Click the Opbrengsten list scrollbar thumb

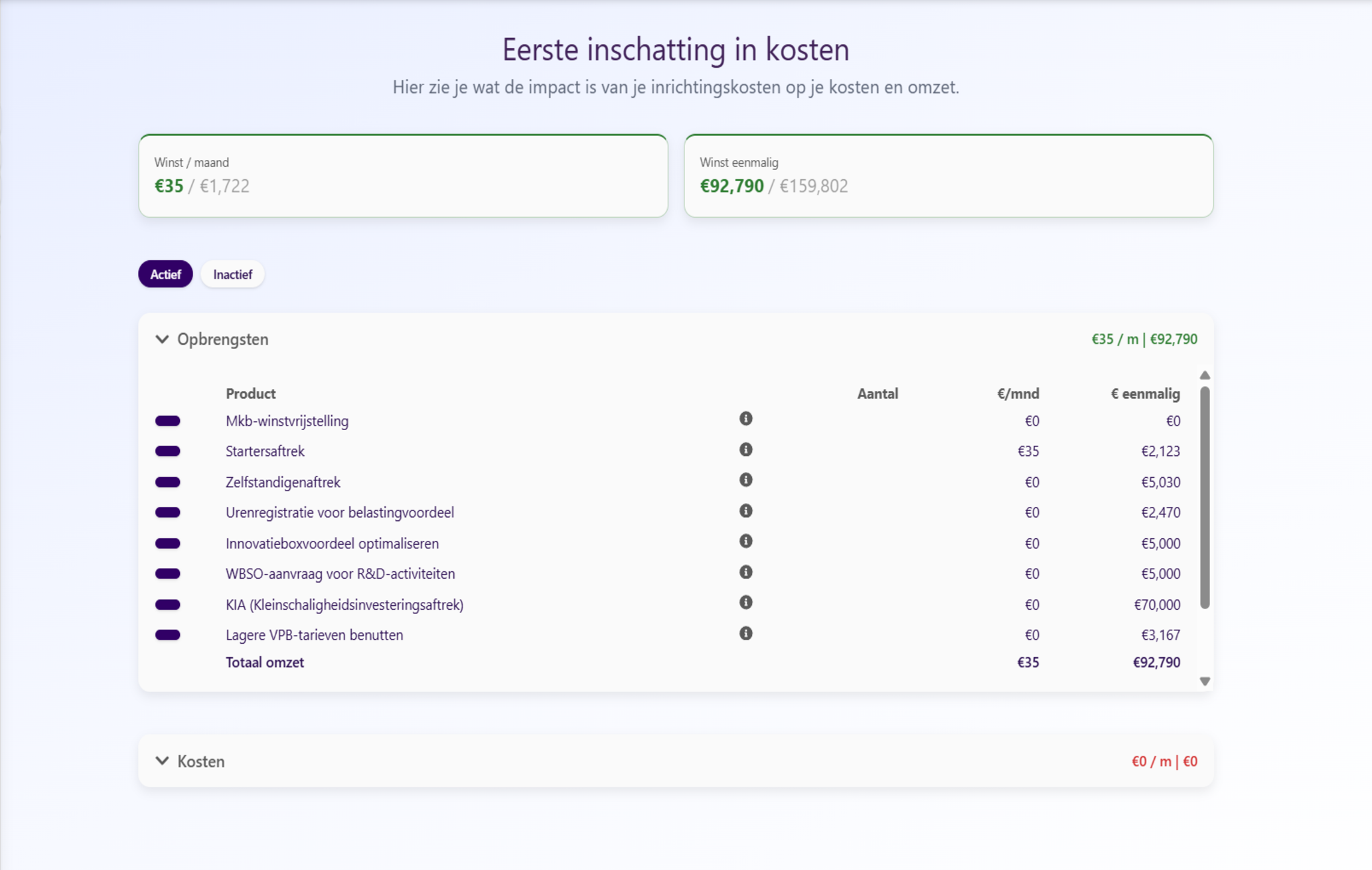[1205, 498]
